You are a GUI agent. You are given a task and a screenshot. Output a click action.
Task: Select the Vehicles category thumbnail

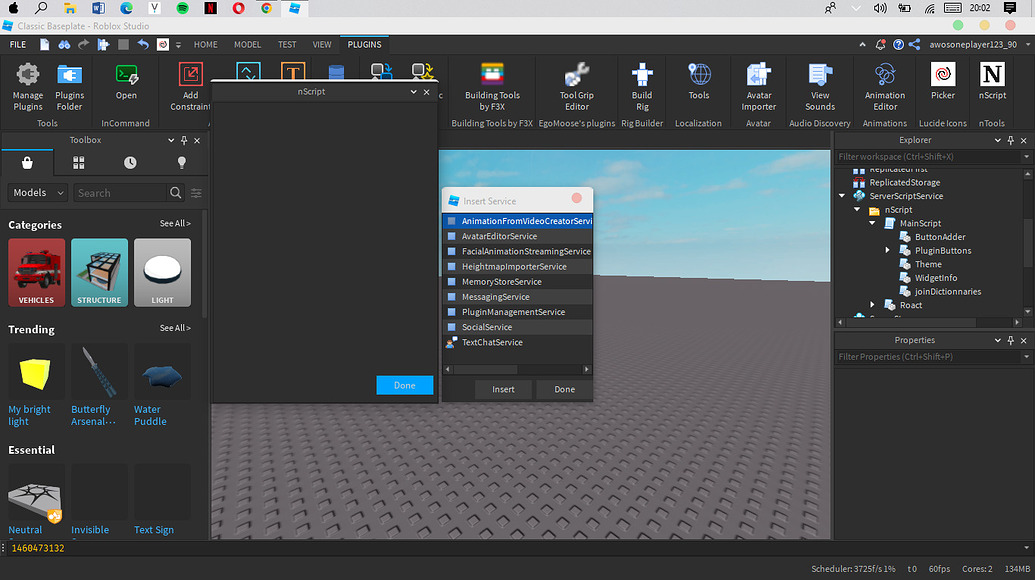pyautogui.click(x=36, y=273)
